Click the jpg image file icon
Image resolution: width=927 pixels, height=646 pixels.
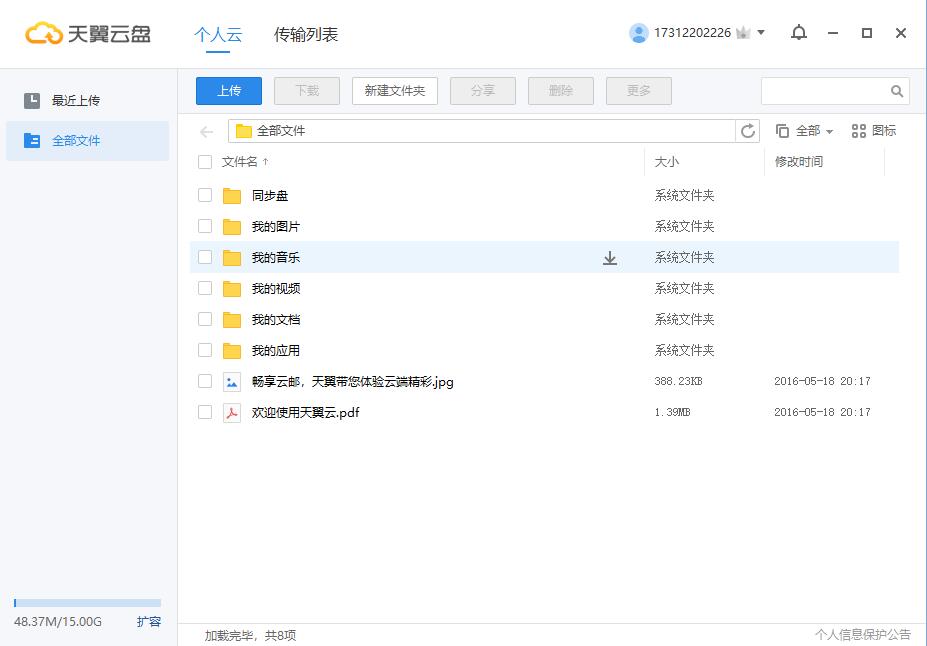point(232,382)
